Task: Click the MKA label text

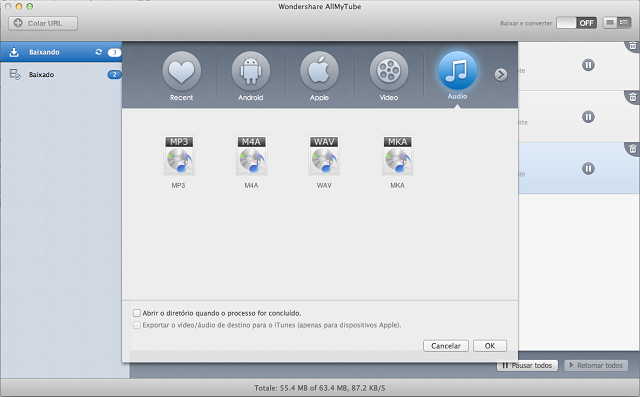Action: [397, 185]
